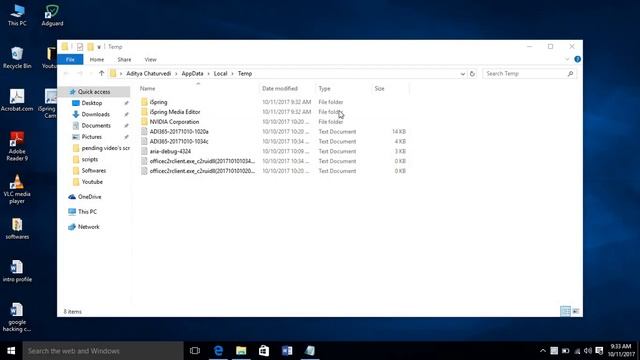Open volume control in system tray

point(588,351)
